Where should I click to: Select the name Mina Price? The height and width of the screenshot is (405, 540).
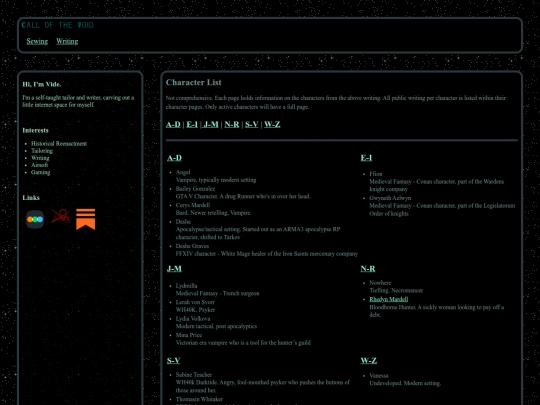[189, 335]
